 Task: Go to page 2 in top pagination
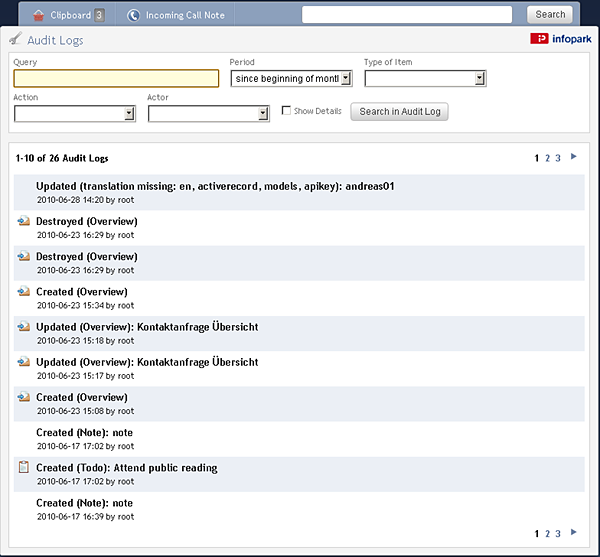(548, 158)
